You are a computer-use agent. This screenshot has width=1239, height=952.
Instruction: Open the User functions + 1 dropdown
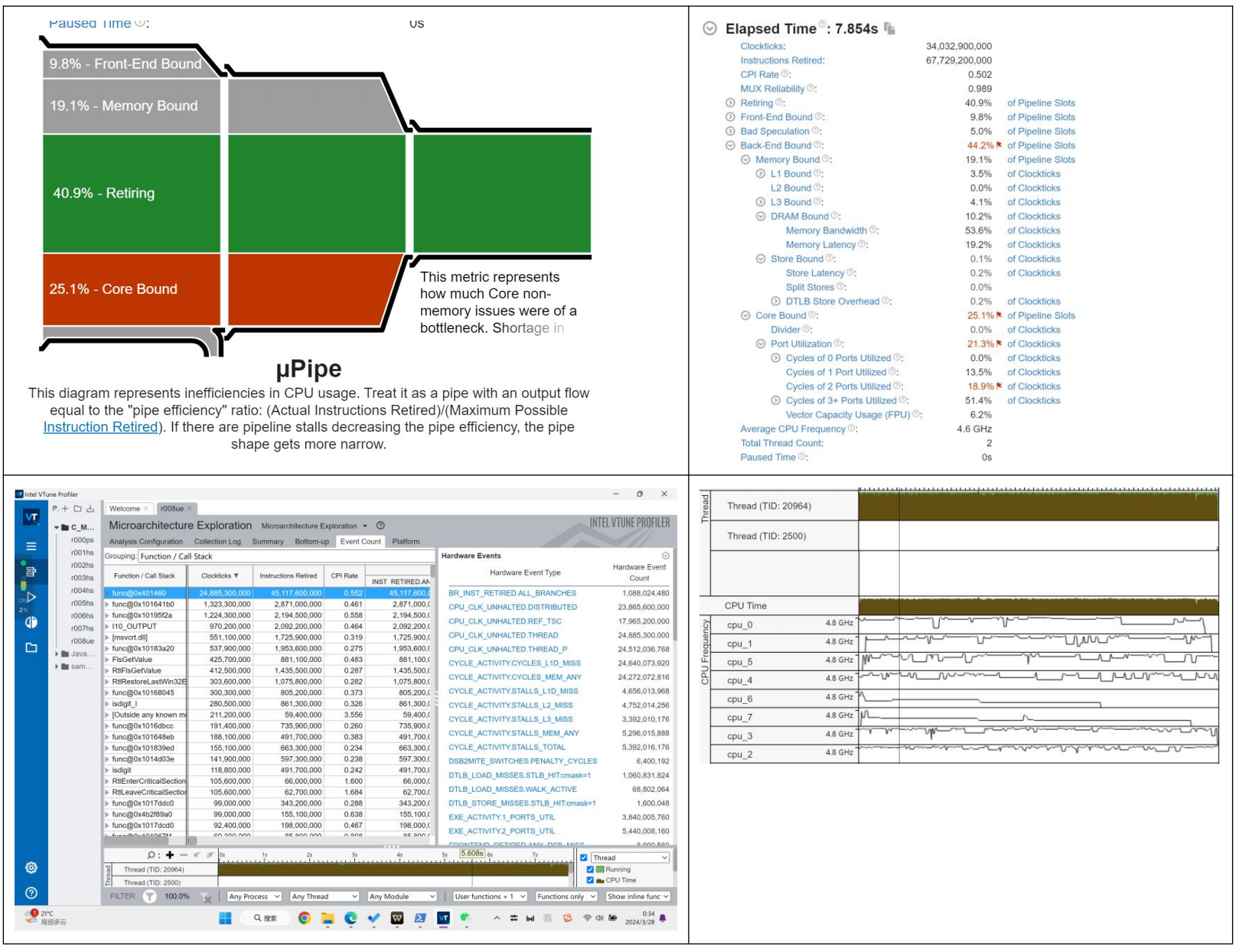[x=490, y=896]
